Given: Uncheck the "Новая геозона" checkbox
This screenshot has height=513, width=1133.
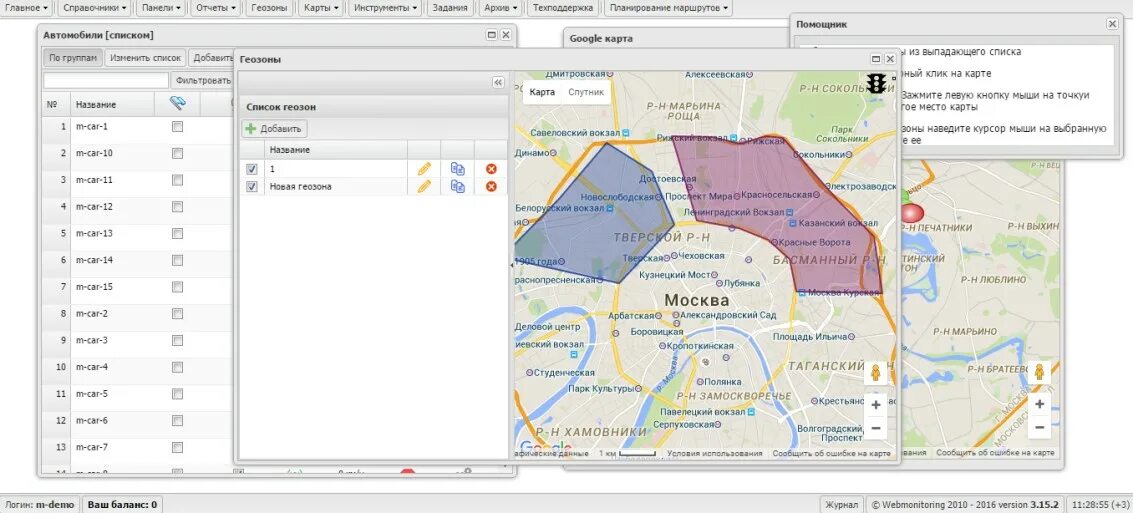Looking at the screenshot, I should tap(251, 186).
